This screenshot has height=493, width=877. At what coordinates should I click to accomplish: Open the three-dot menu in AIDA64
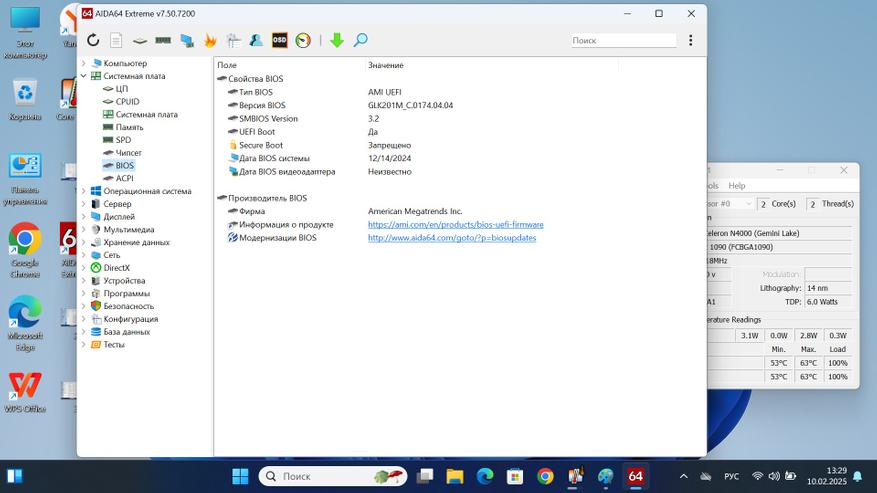pos(691,40)
